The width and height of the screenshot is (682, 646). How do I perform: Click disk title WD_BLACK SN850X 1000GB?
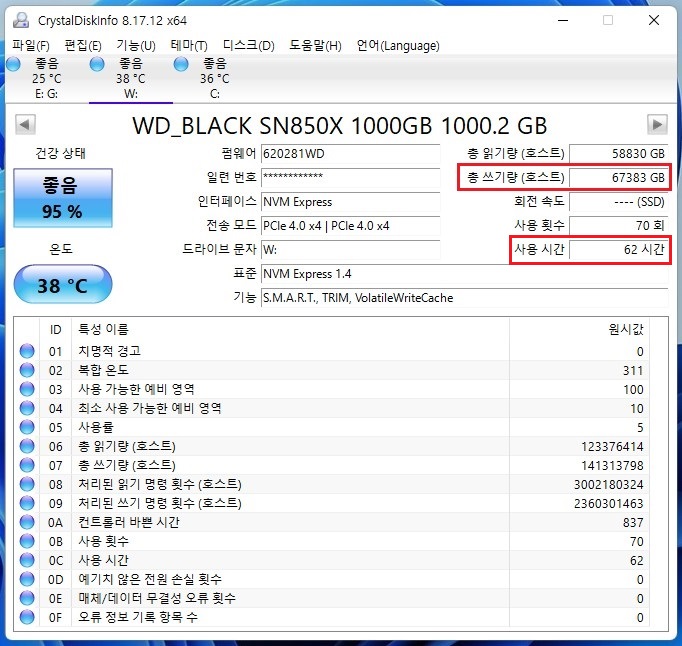(339, 126)
